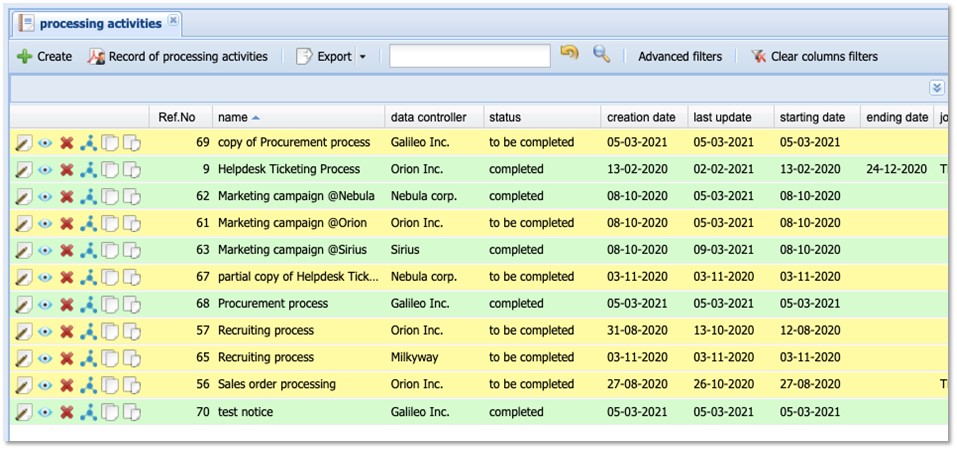Delete the test notice record
Screen dimensions: 957x450
67,412
